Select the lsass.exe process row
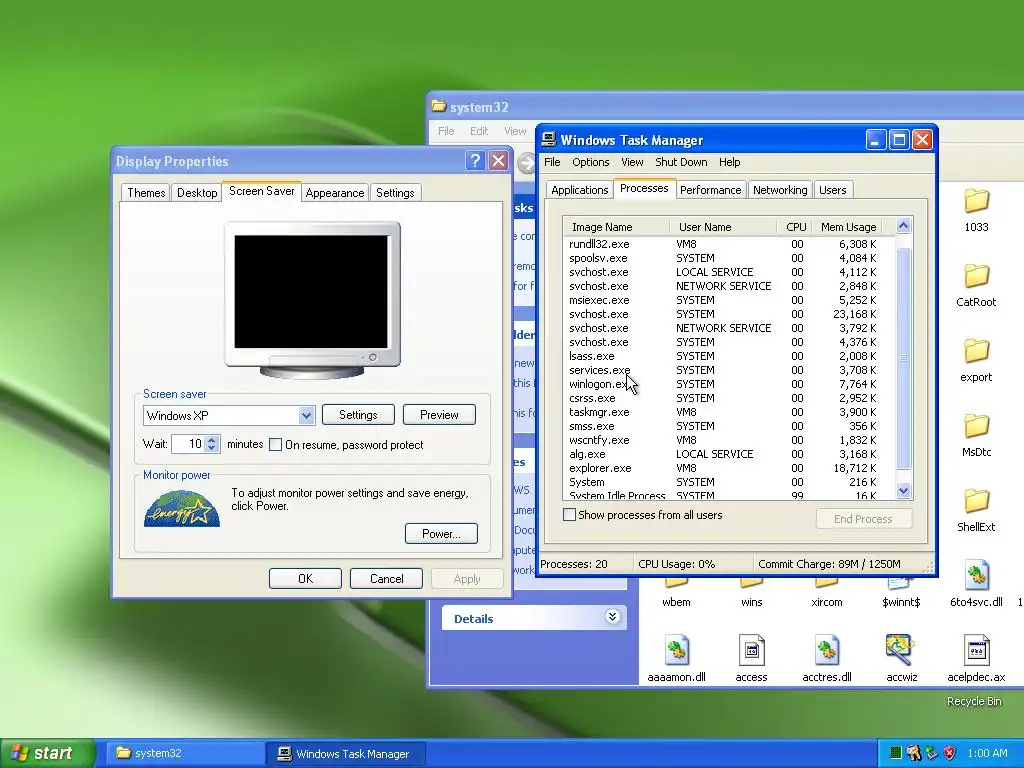 coord(722,356)
